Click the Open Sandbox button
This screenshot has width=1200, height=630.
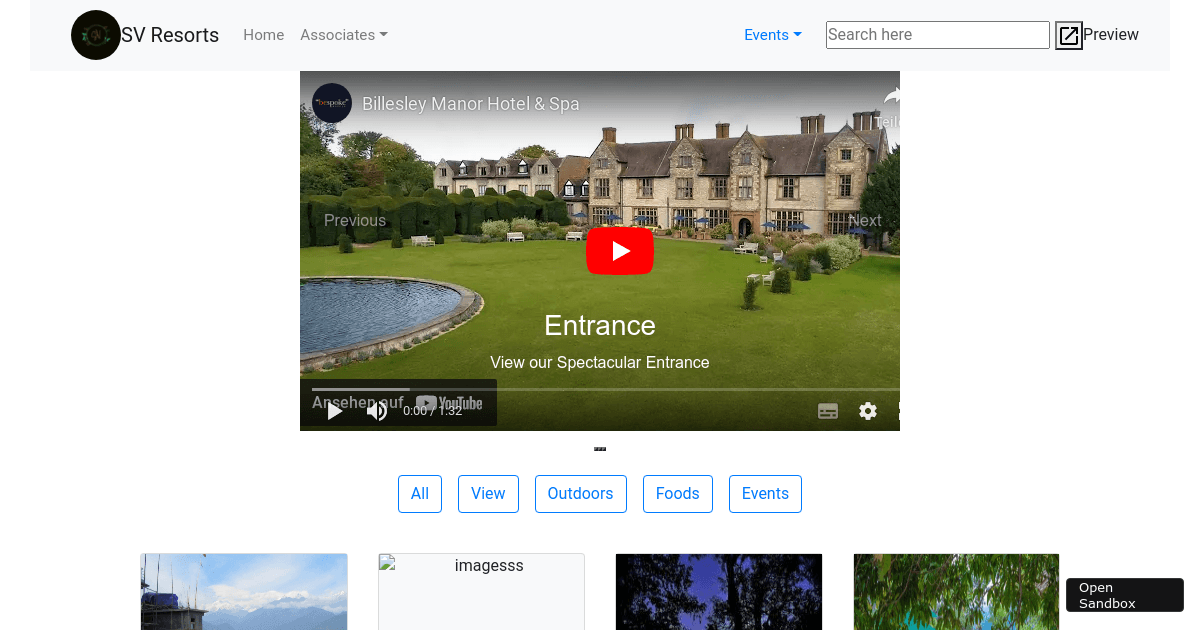[x=1124, y=595]
